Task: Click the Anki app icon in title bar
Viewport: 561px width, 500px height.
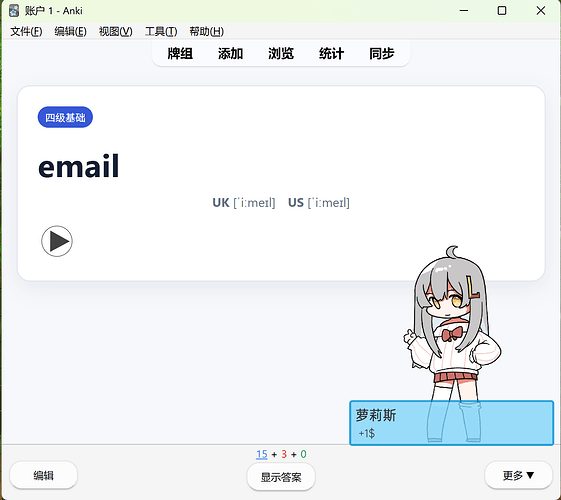Action: [14, 11]
